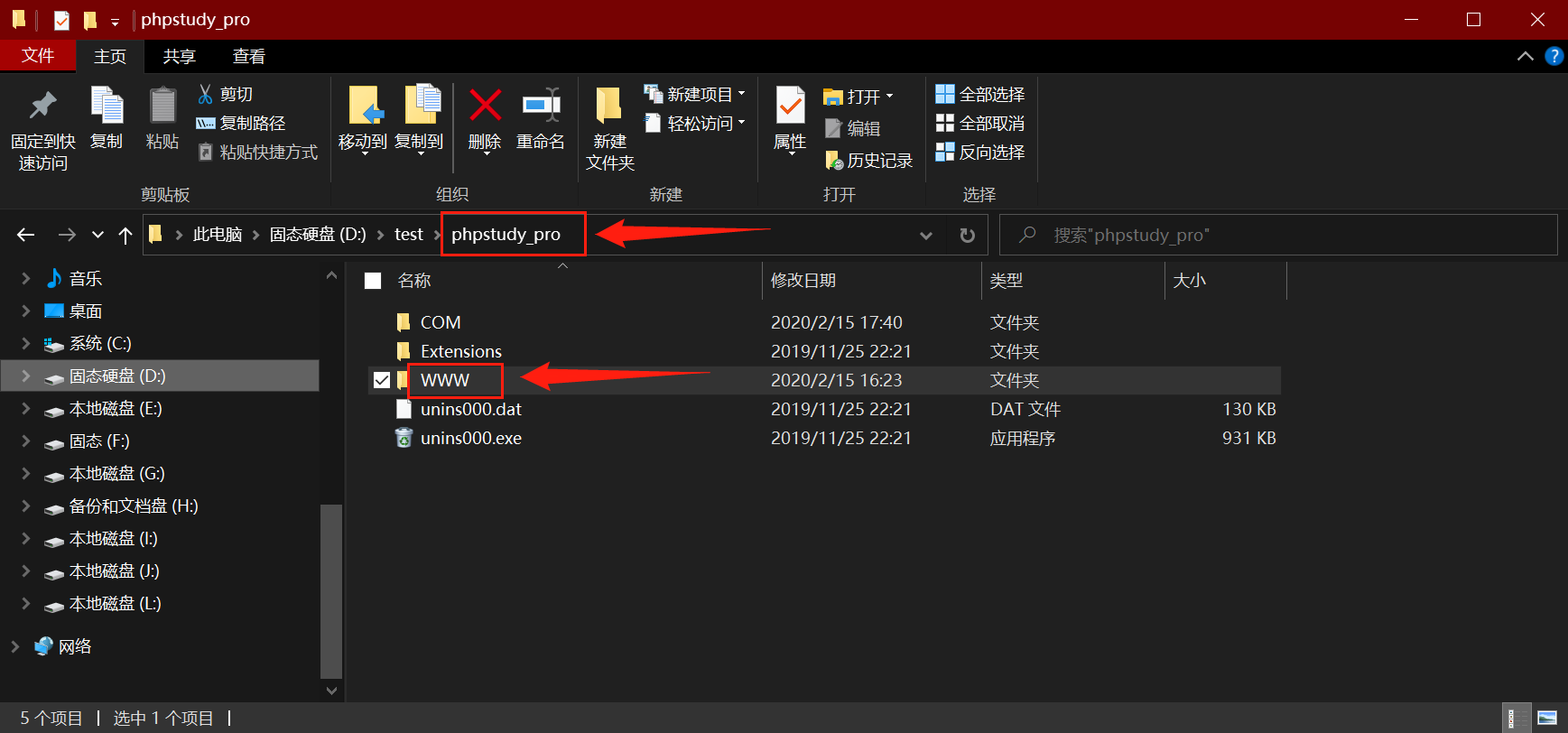Select the unins000.exe file
1568x733 pixels.
471,438
